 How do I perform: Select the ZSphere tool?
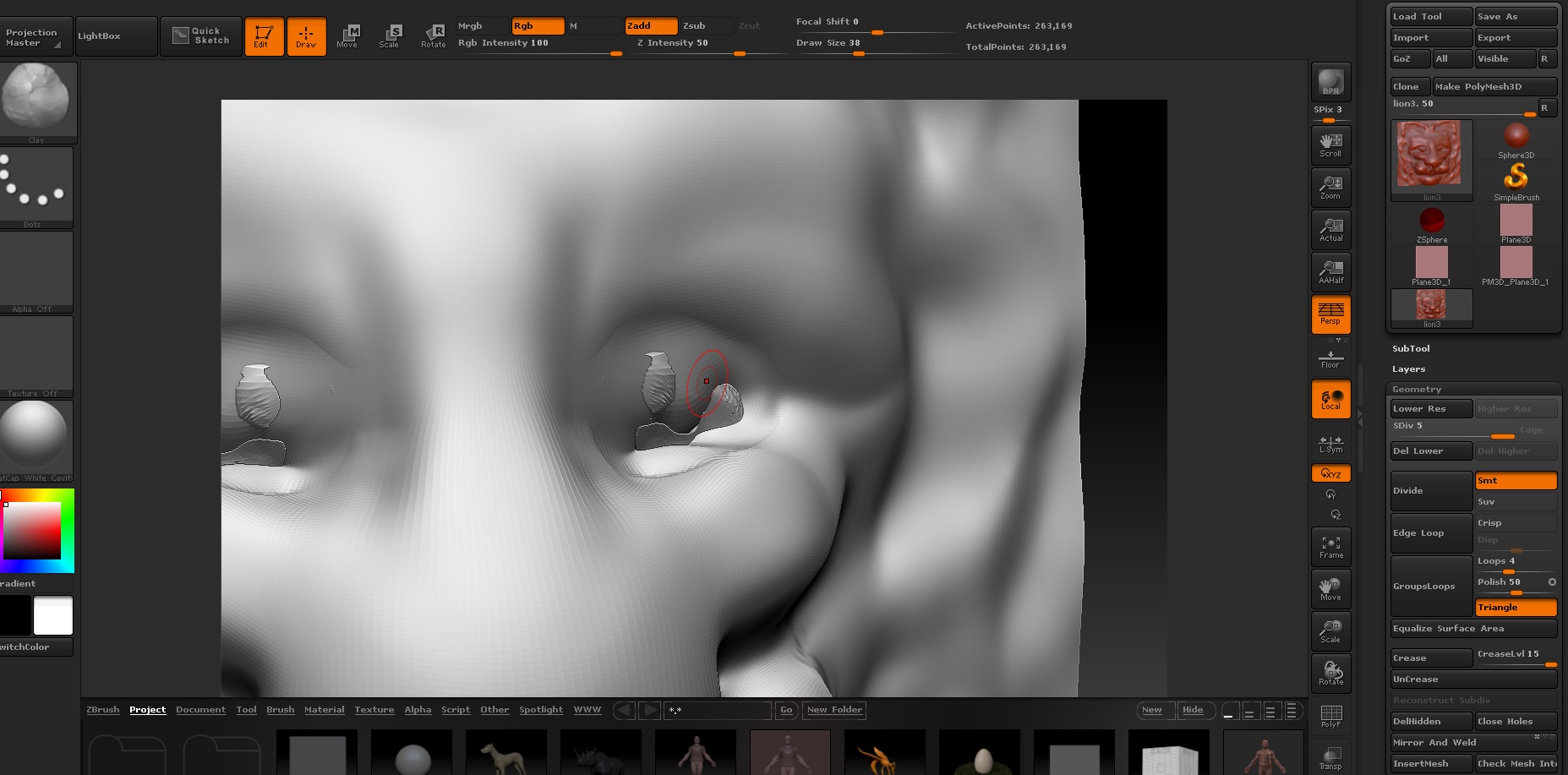click(1432, 224)
